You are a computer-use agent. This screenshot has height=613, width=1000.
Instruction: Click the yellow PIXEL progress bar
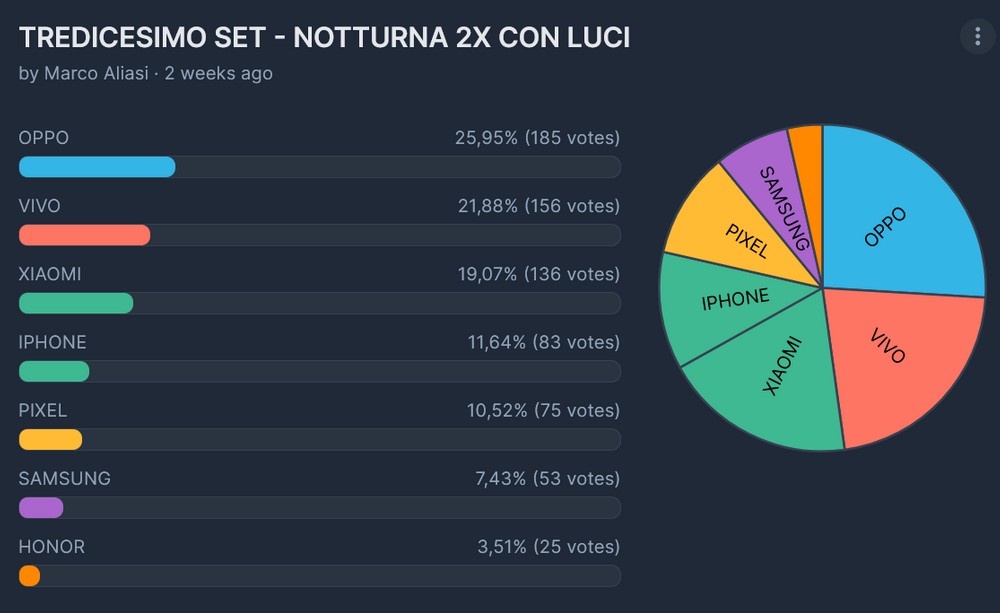coord(50,439)
